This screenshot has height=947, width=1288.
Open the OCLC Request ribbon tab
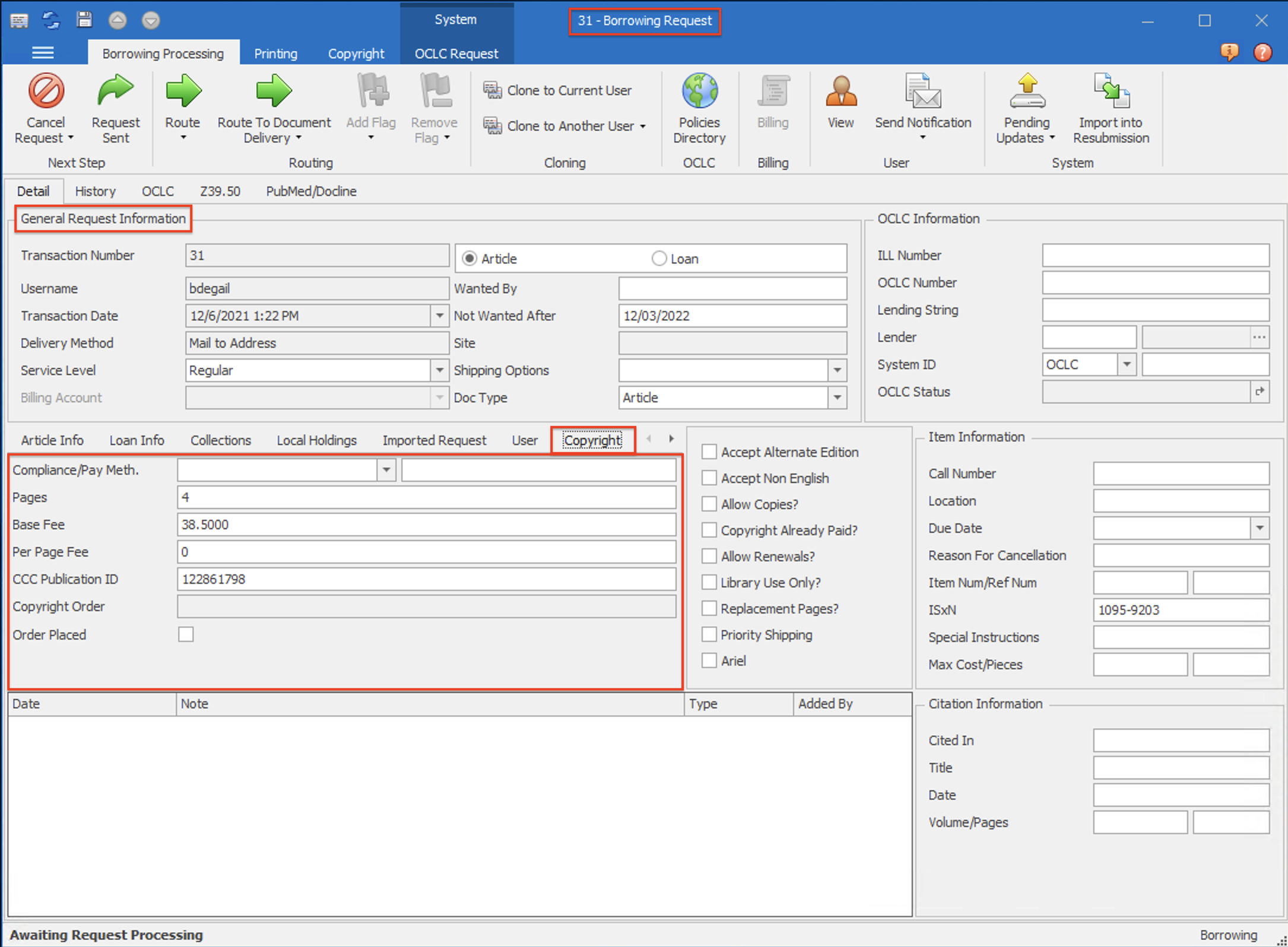coord(456,53)
